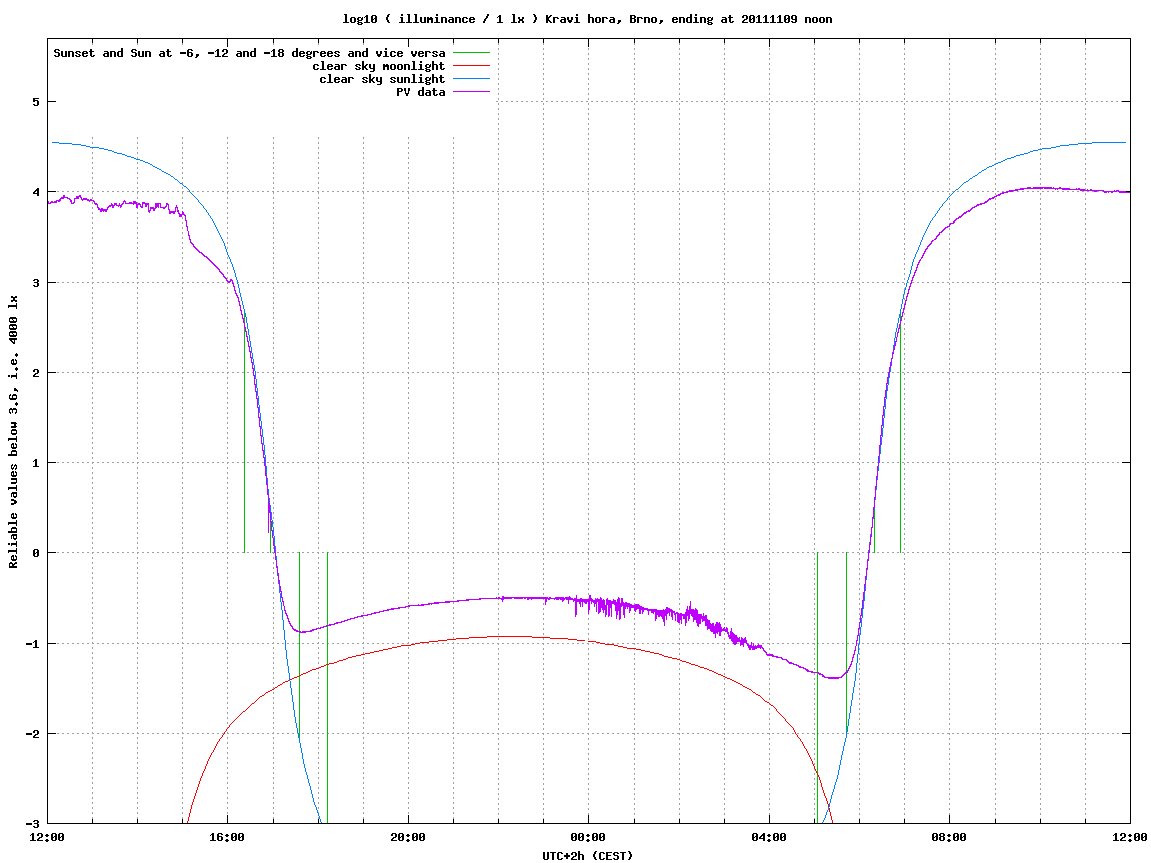Click the x-axis label 08:00
The height and width of the screenshot is (863, 1151).
pyautogui.click(x=950, y=837)
